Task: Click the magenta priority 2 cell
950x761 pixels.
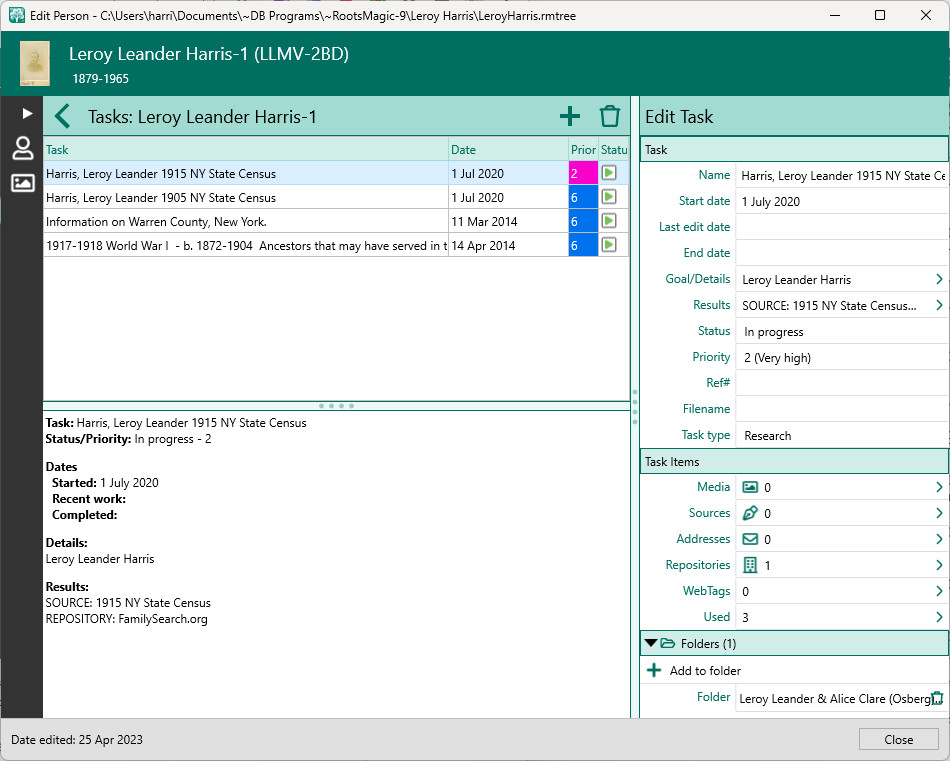Action: coord(582,173)
